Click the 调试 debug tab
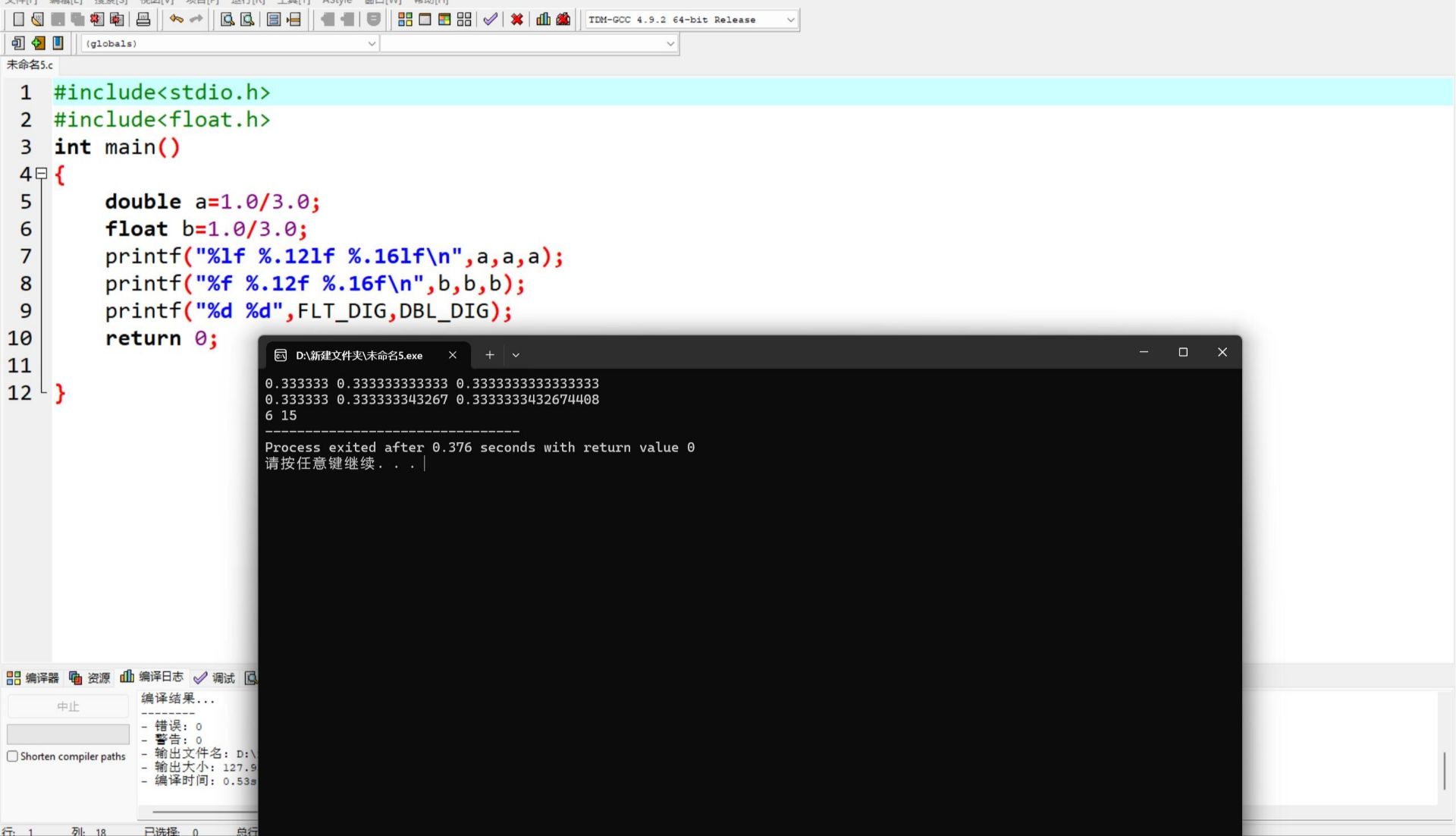 click(x=215, y=677)
